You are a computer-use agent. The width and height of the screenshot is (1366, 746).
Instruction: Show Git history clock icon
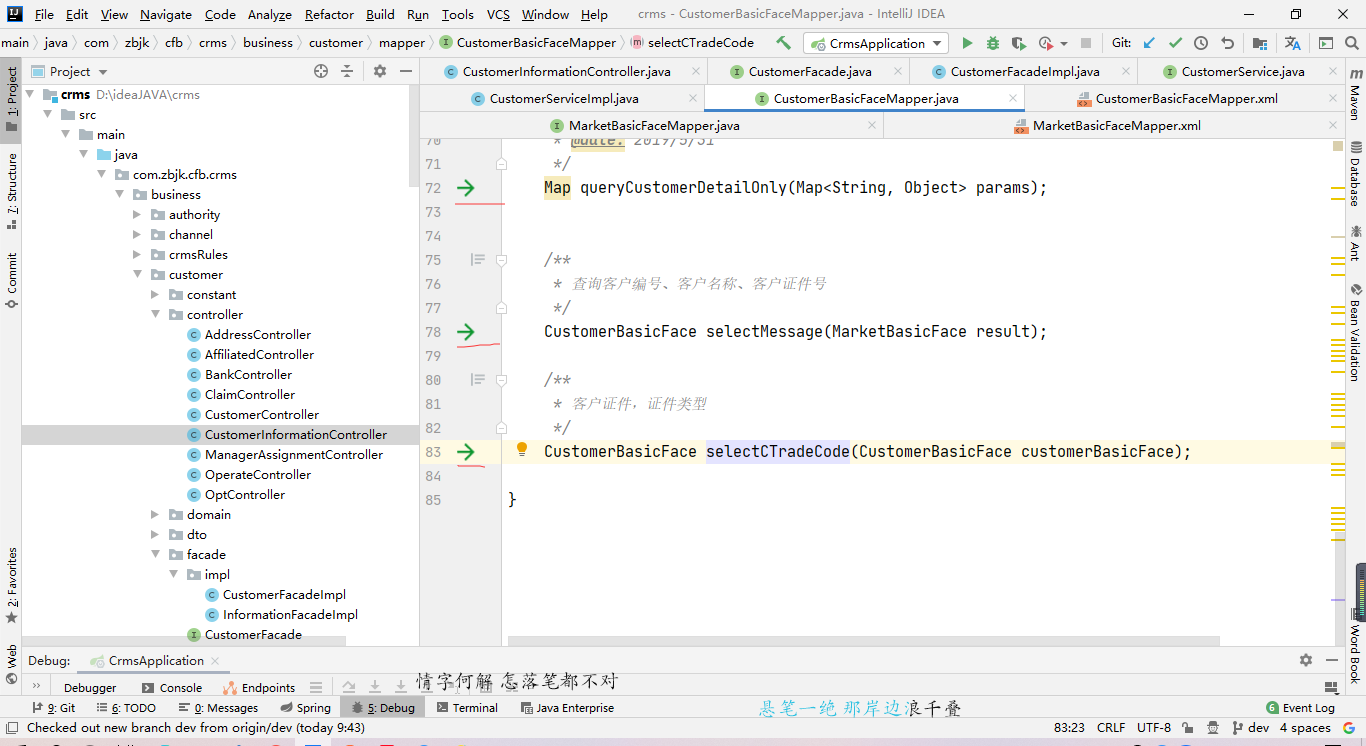pyautogui.click(x=1201, y=43)
